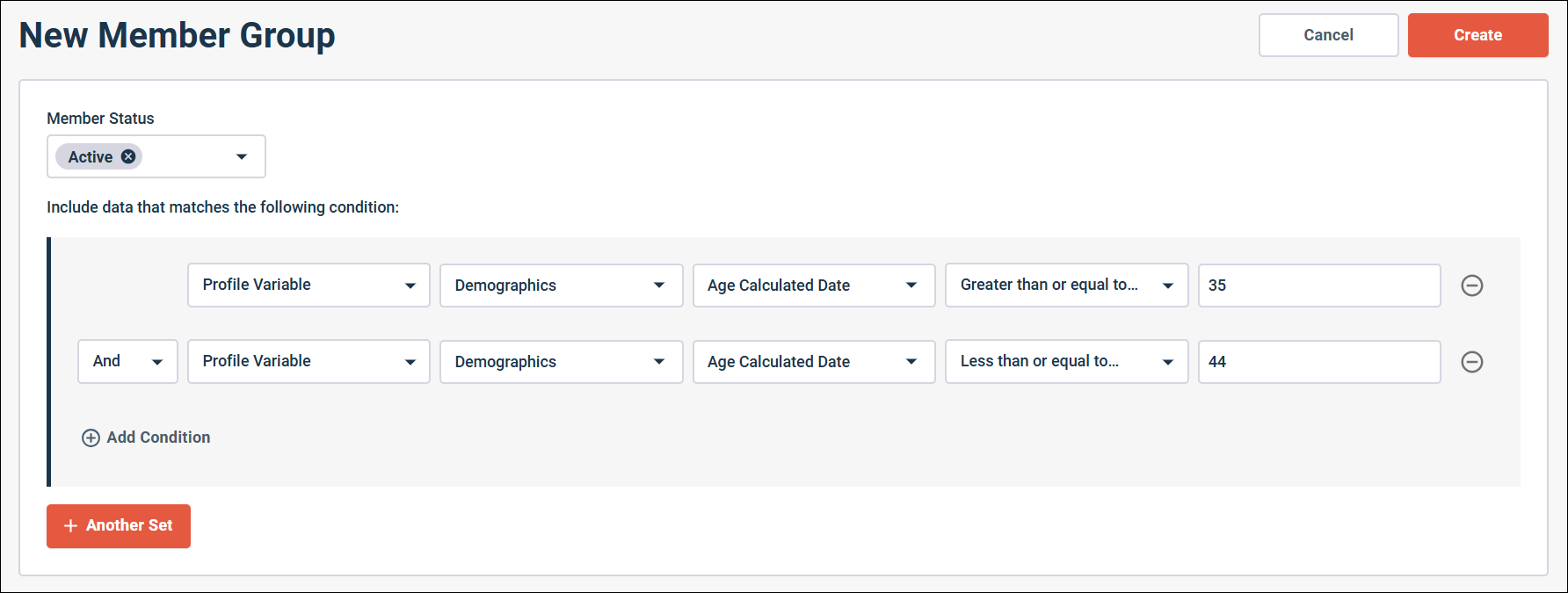Remove the Active status chip
Viewport: 1568px width, 593px height.
coord(128,156)
